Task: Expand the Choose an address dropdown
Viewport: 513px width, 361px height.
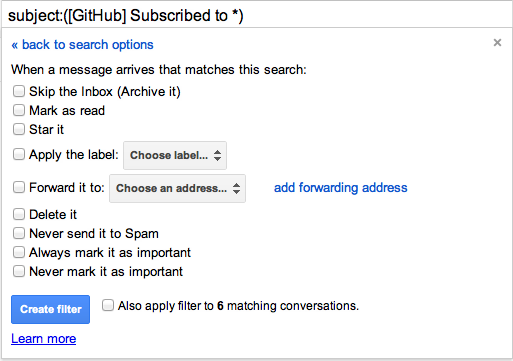Action: (x=177, y=188)
